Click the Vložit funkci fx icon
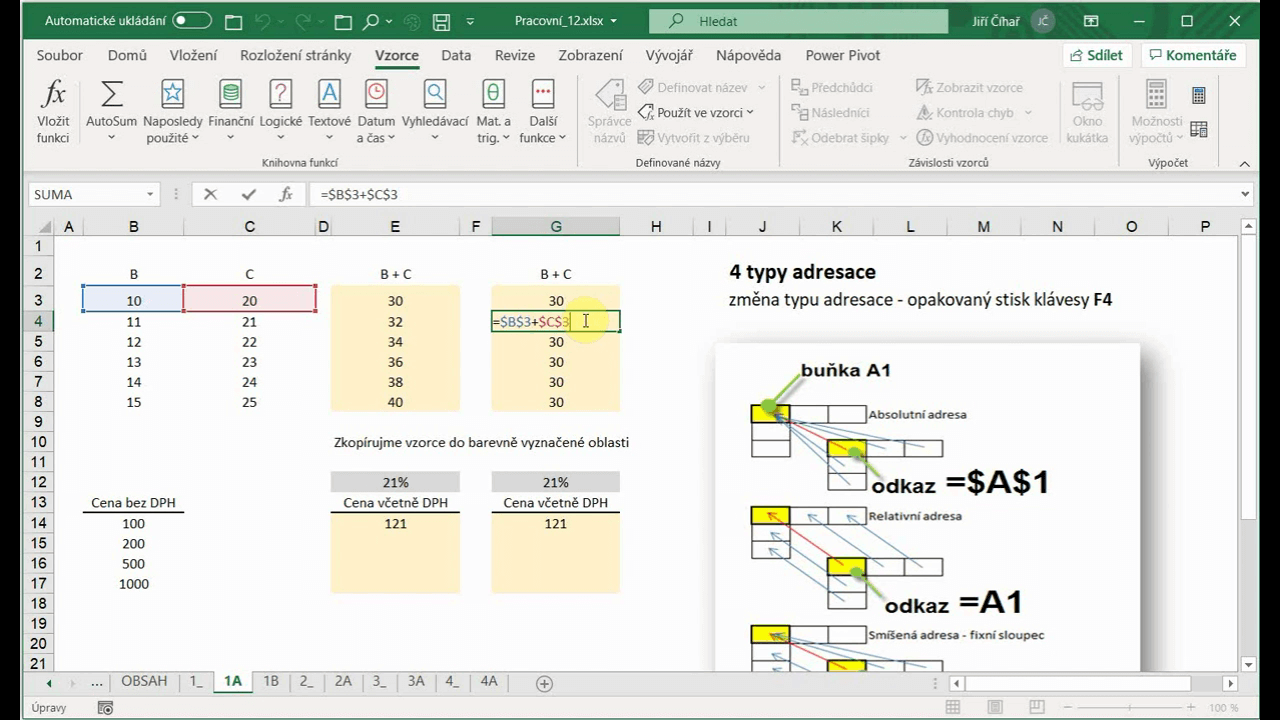This screenshot has width=1280, height=720. coord(53,111)
